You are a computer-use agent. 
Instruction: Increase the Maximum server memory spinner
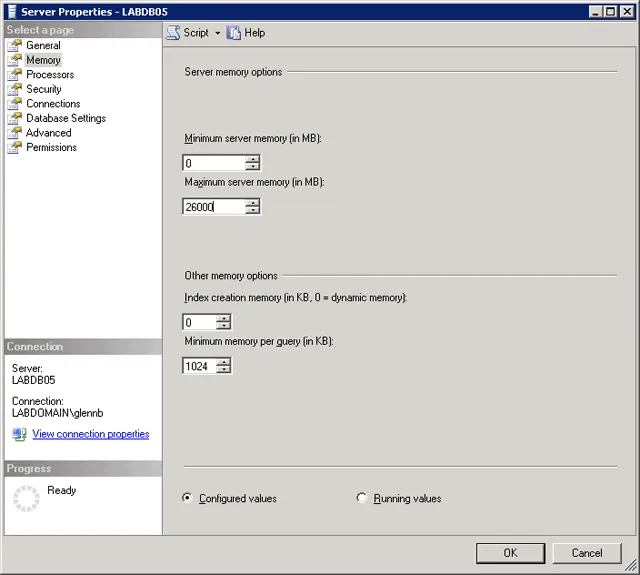(252, 203)
